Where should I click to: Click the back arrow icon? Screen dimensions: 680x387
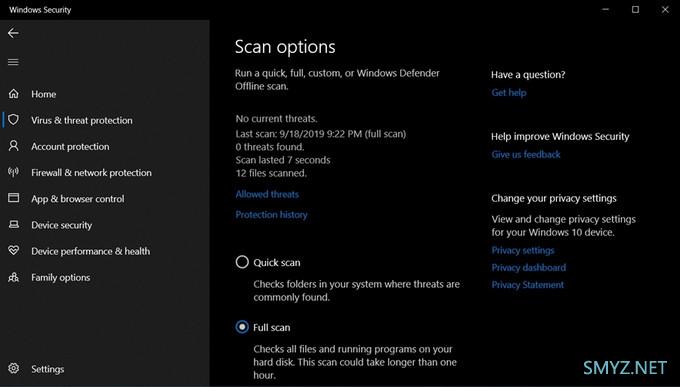tap(13, 33)
